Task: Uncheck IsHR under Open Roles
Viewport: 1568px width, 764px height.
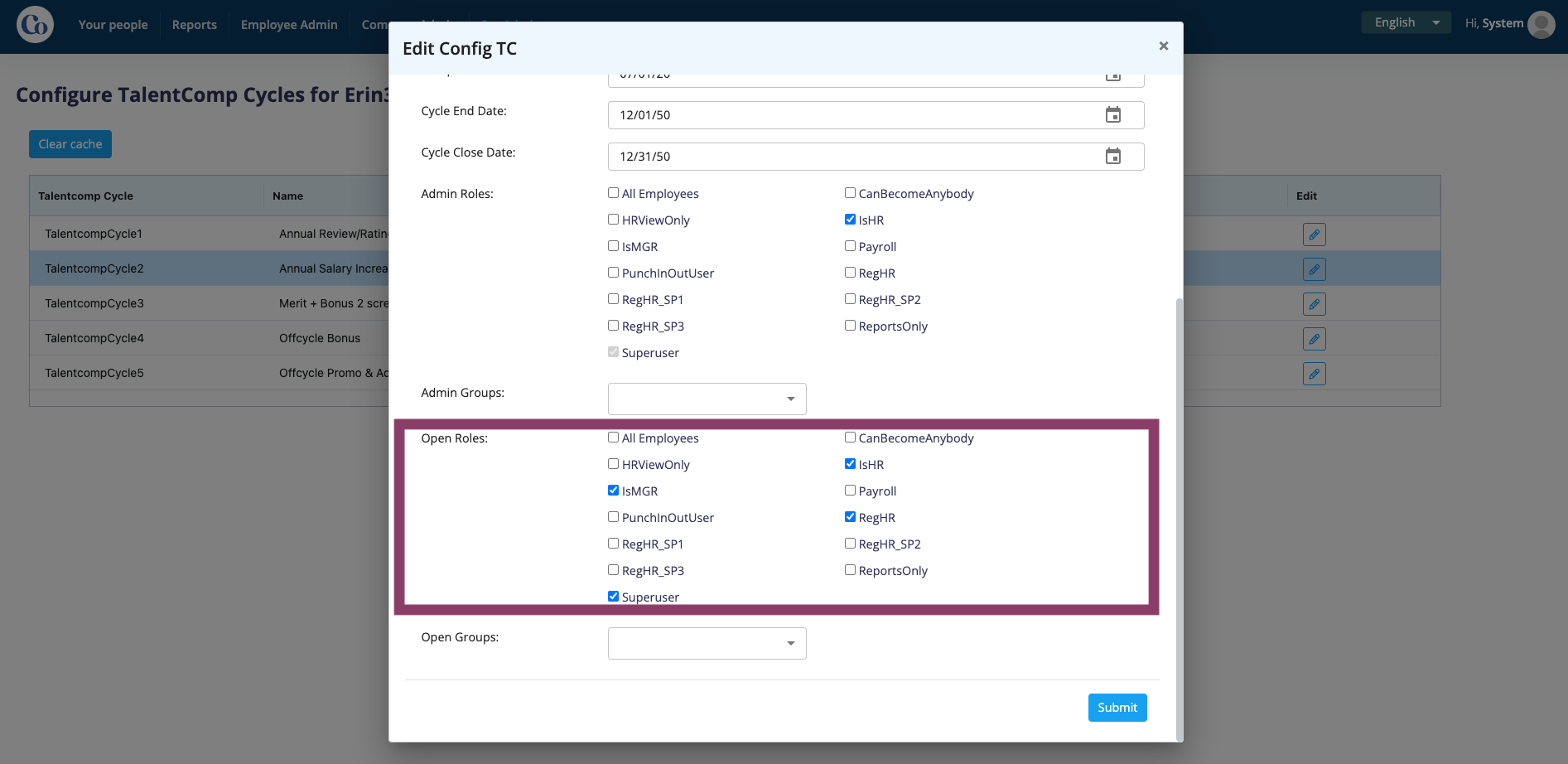Action: tap(850, 464)
